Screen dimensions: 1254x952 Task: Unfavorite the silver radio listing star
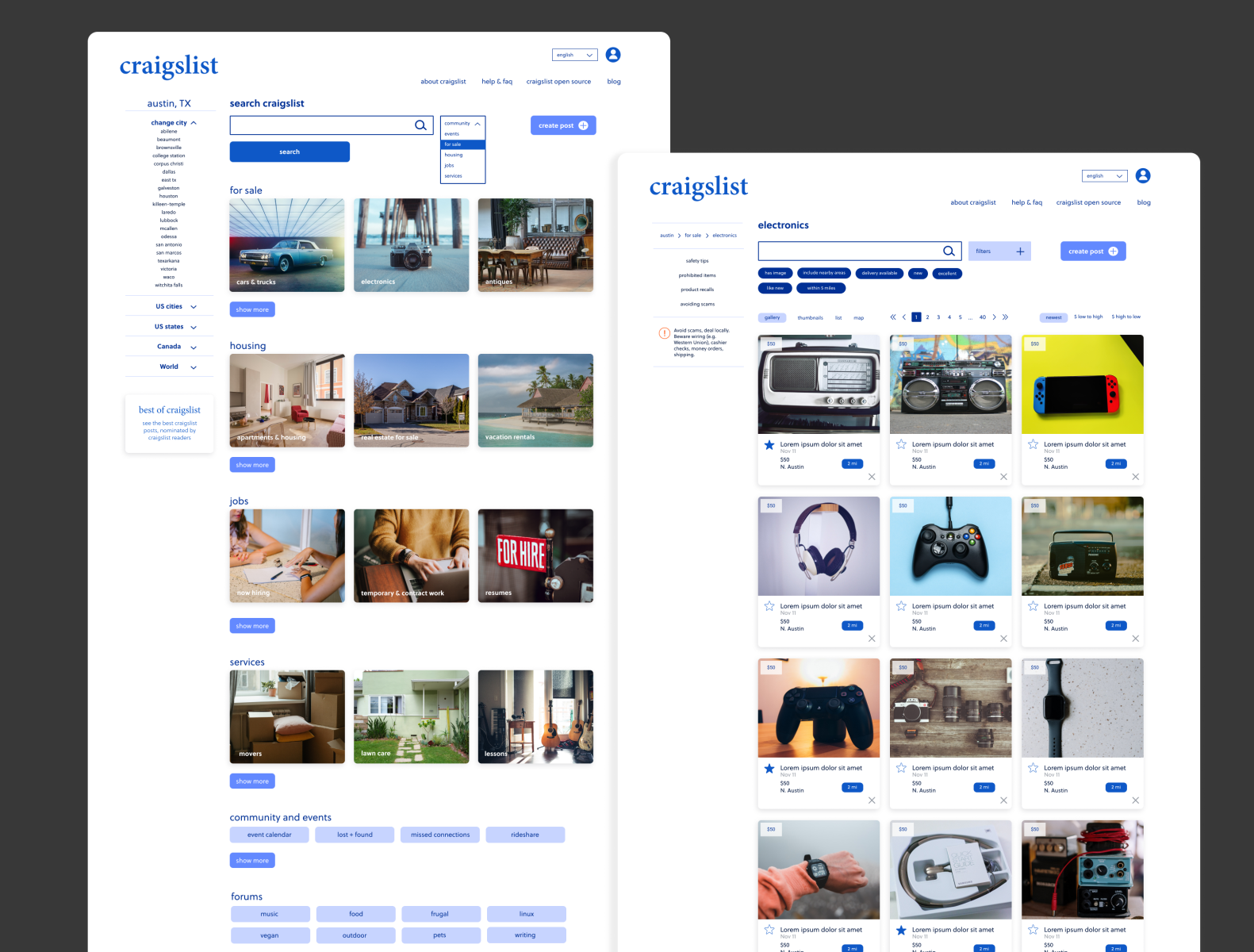coord(769,444)
